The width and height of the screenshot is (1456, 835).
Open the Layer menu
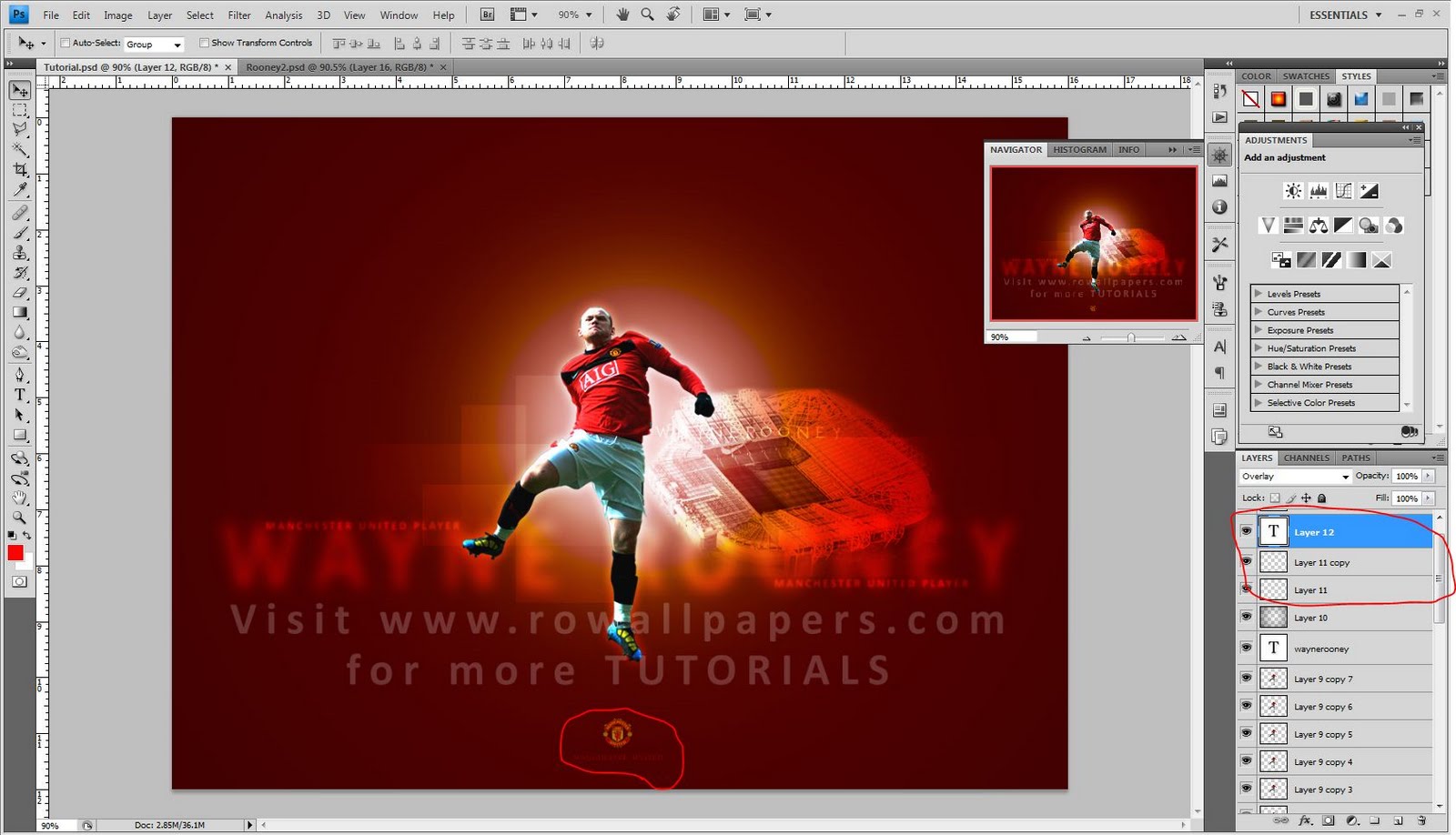click(x=160, y=15)
